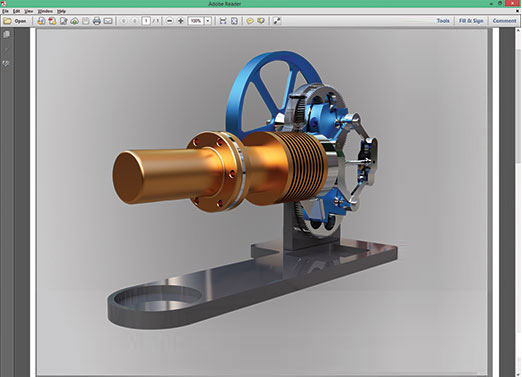Add a sticky note comment icon
522x377 pixels.
coord(250,21)
